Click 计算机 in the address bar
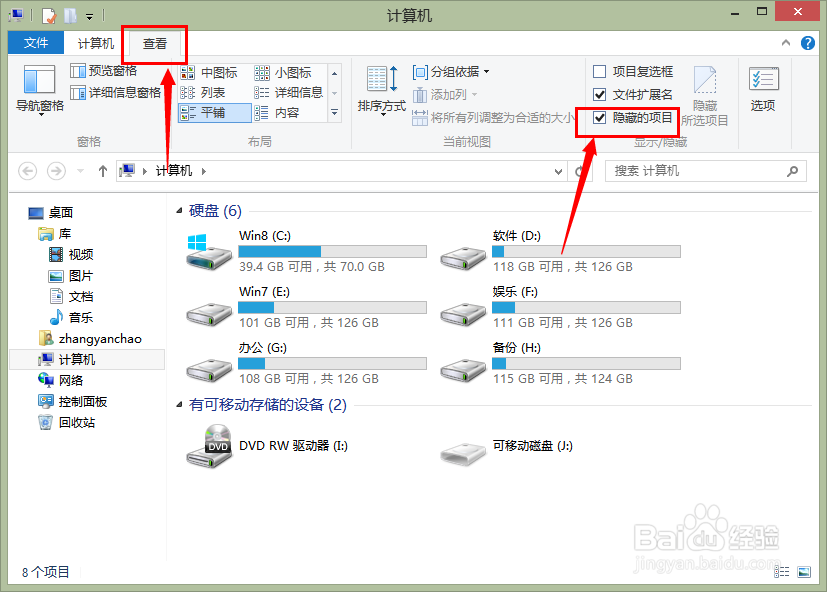Image resolution: width=827 pixels, height=592 pixels. [174, 171]
